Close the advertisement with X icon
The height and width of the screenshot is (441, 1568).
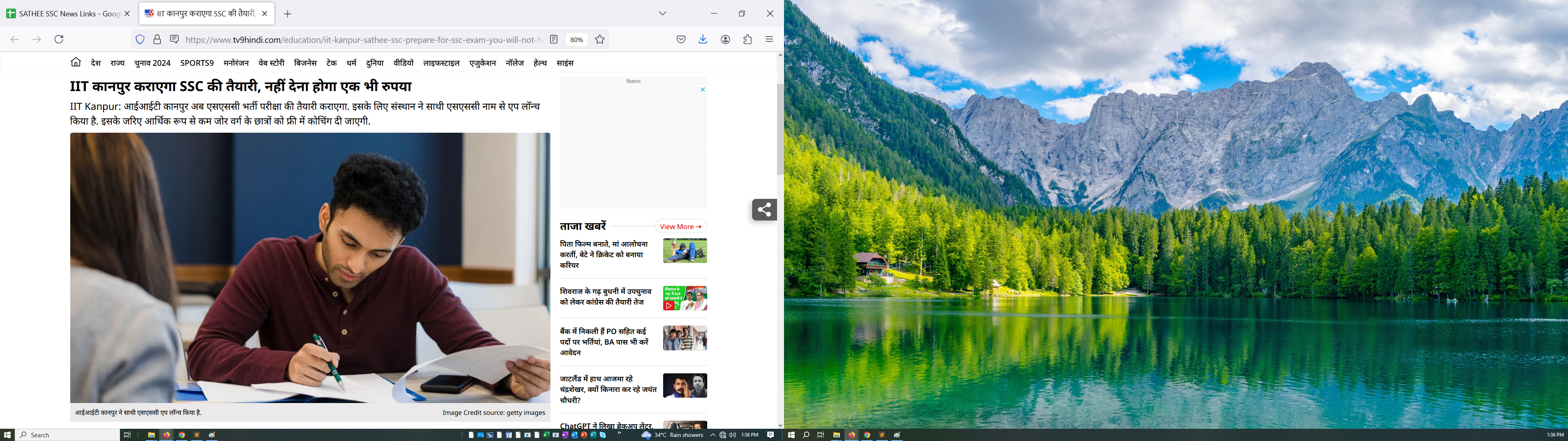(702, 89)
